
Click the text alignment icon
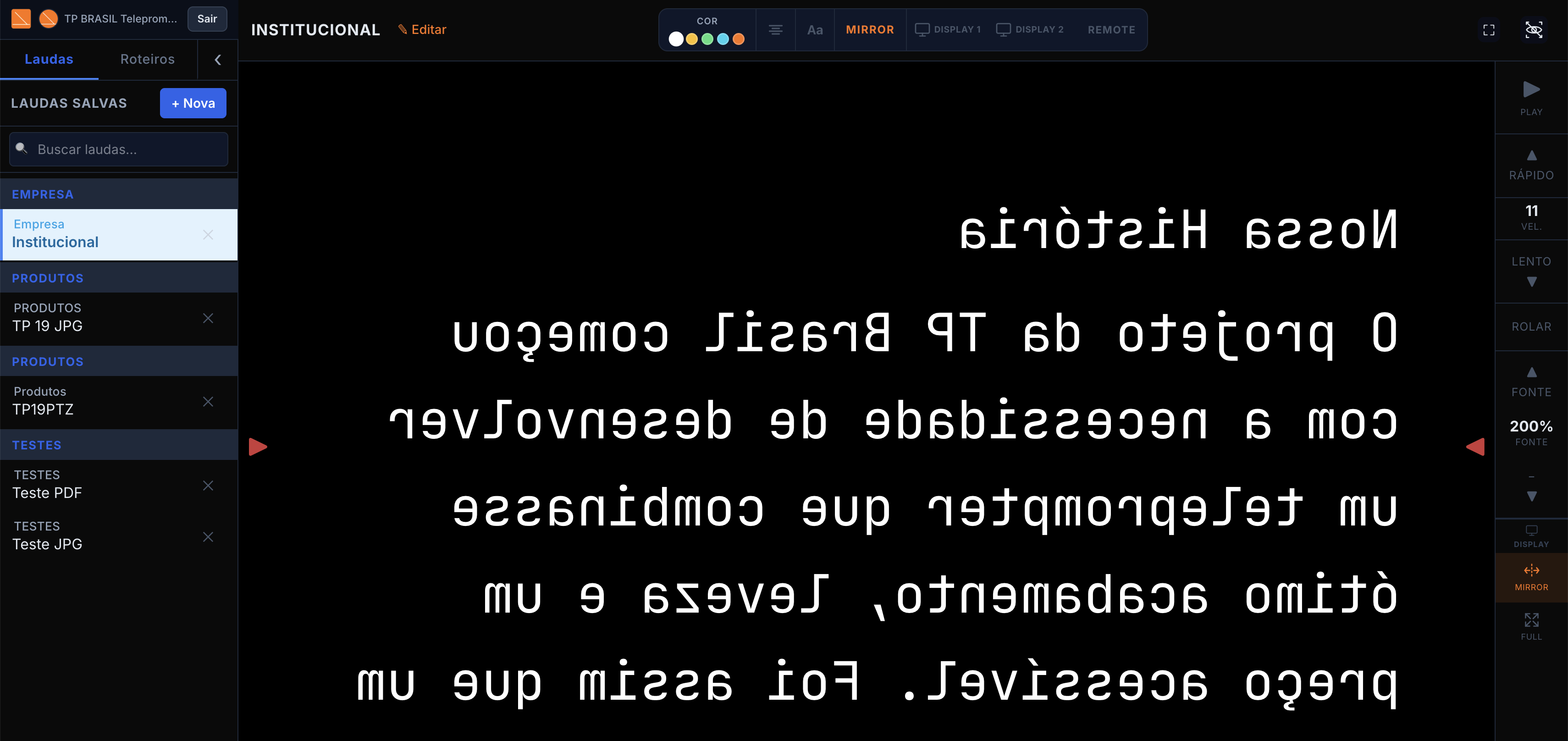775,30
